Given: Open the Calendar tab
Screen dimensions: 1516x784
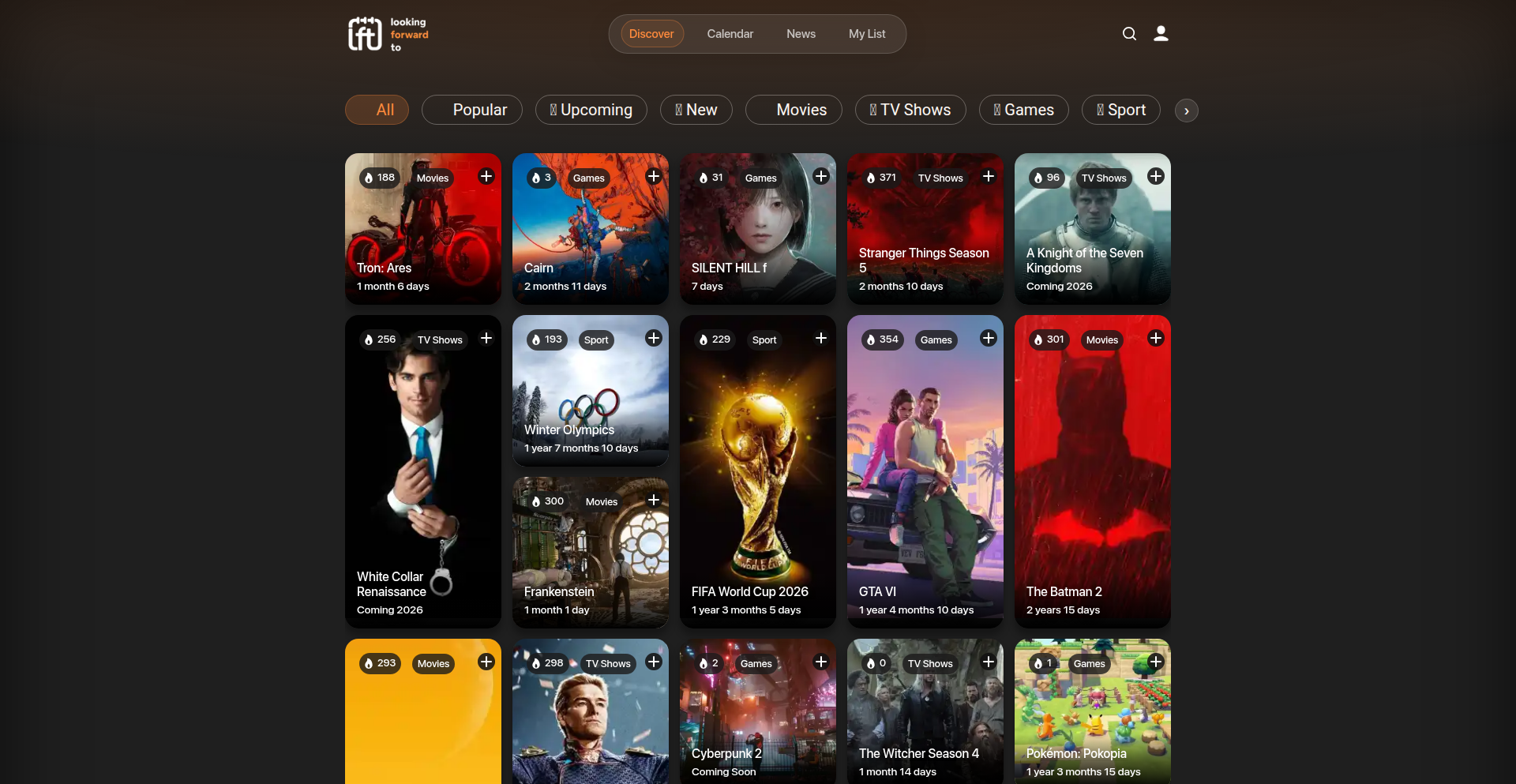Looking at the screenshot, I should point(730,34).
